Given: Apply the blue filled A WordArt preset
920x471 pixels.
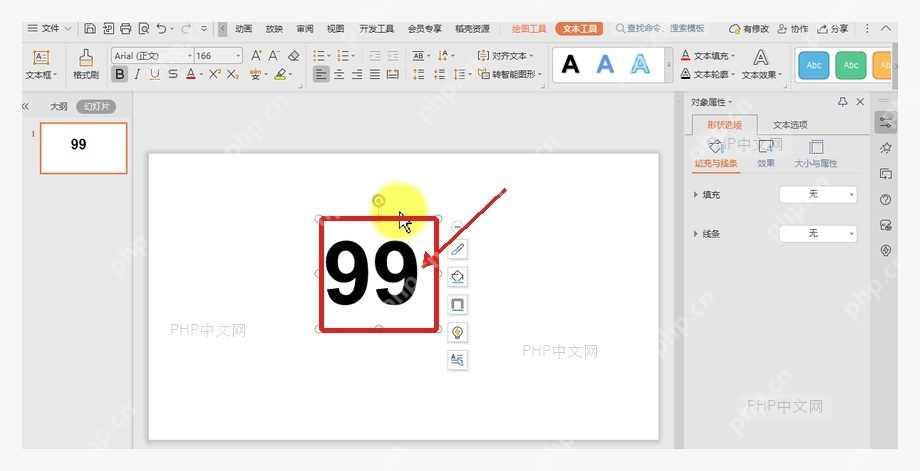Looking at the screenshot, I should tap(605, 65).
